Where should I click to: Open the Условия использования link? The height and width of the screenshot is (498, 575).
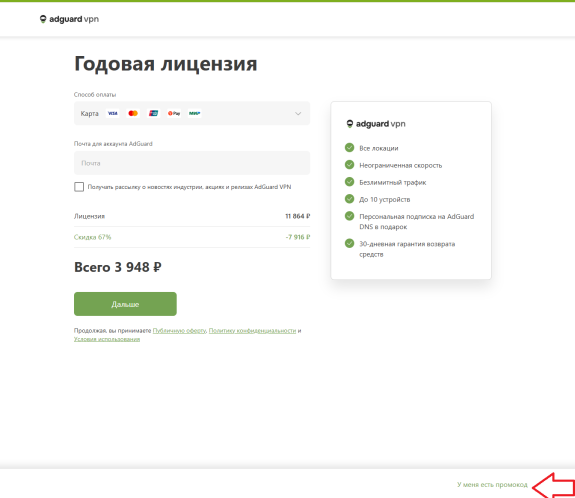point(107,339)
